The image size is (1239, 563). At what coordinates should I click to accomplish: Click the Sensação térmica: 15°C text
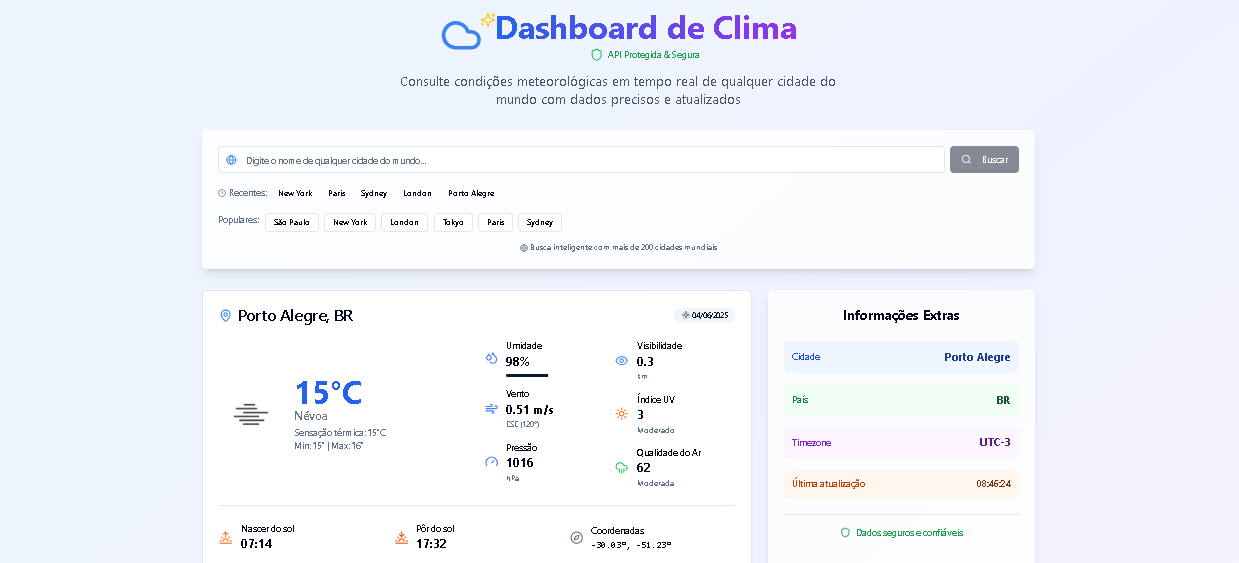pos(340,433)
